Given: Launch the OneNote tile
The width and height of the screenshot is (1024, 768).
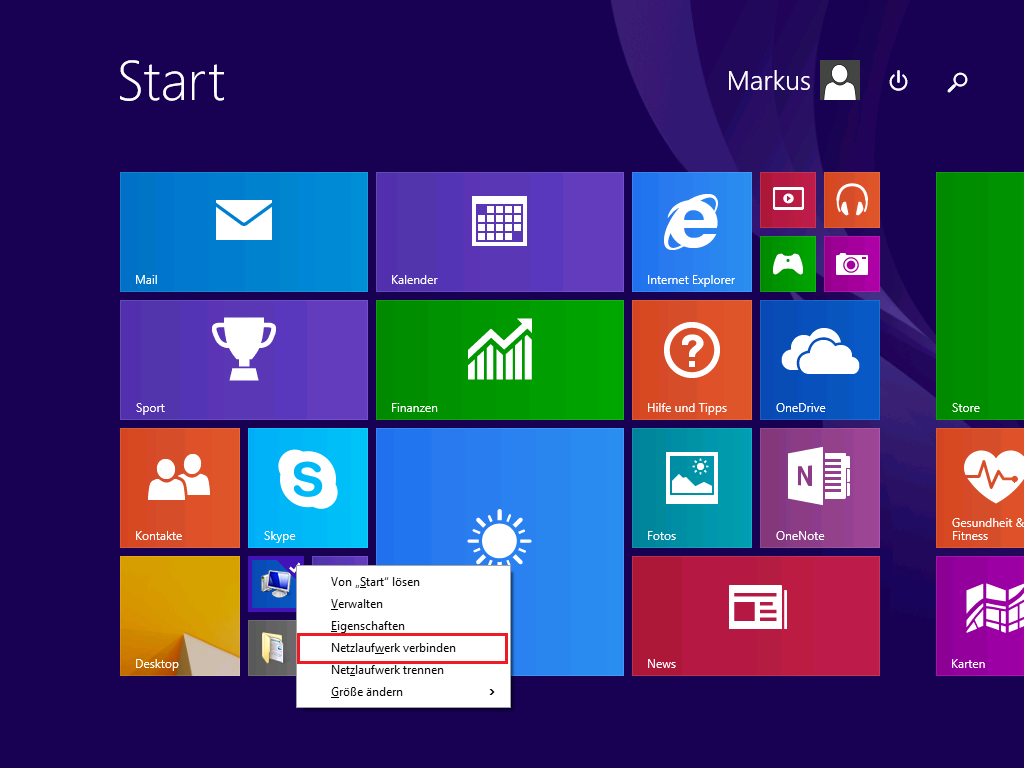Looking at the screenshot, I should pos(820,488).
